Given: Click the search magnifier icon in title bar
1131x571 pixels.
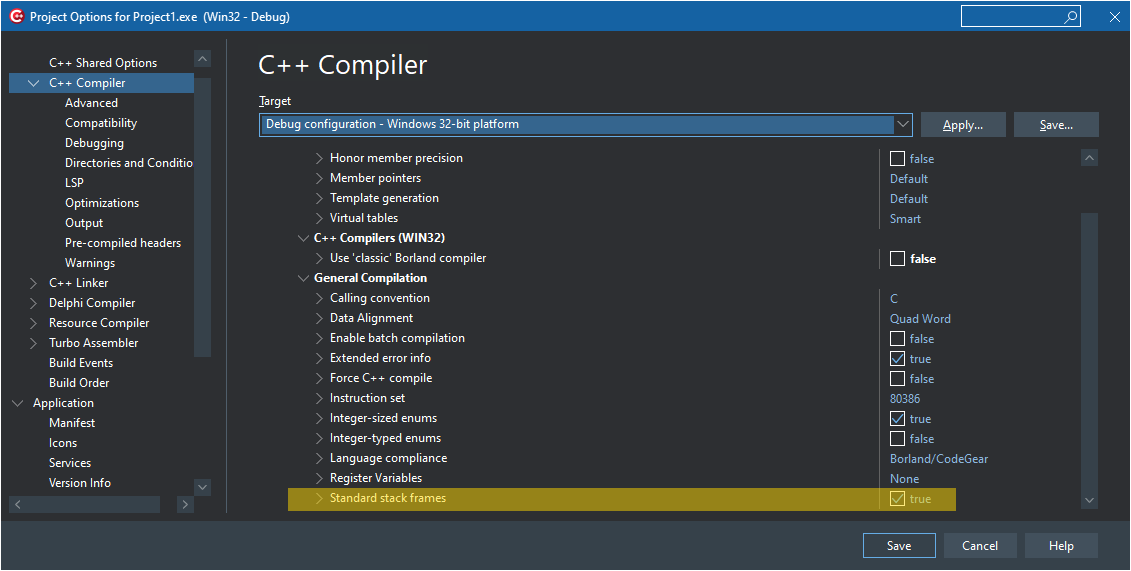Looking at the screenshot, I should coord(1071,17).
